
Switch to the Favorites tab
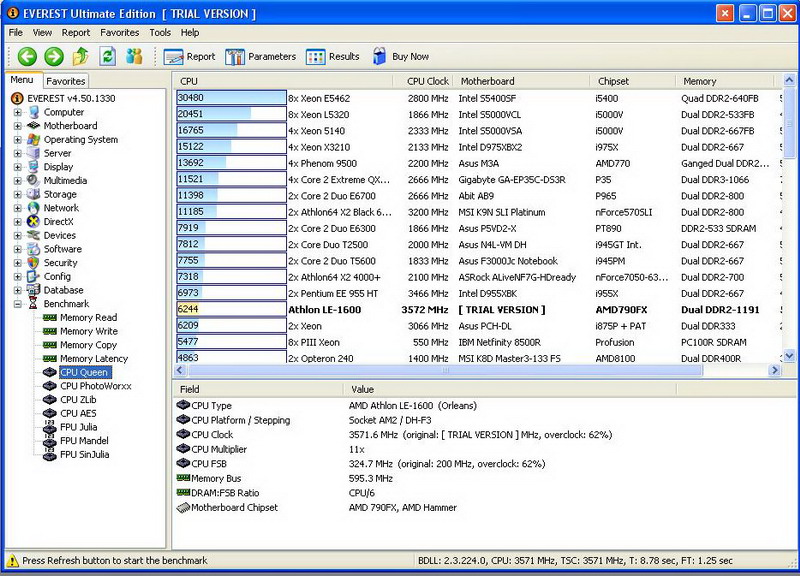click(x=65, y=81)
